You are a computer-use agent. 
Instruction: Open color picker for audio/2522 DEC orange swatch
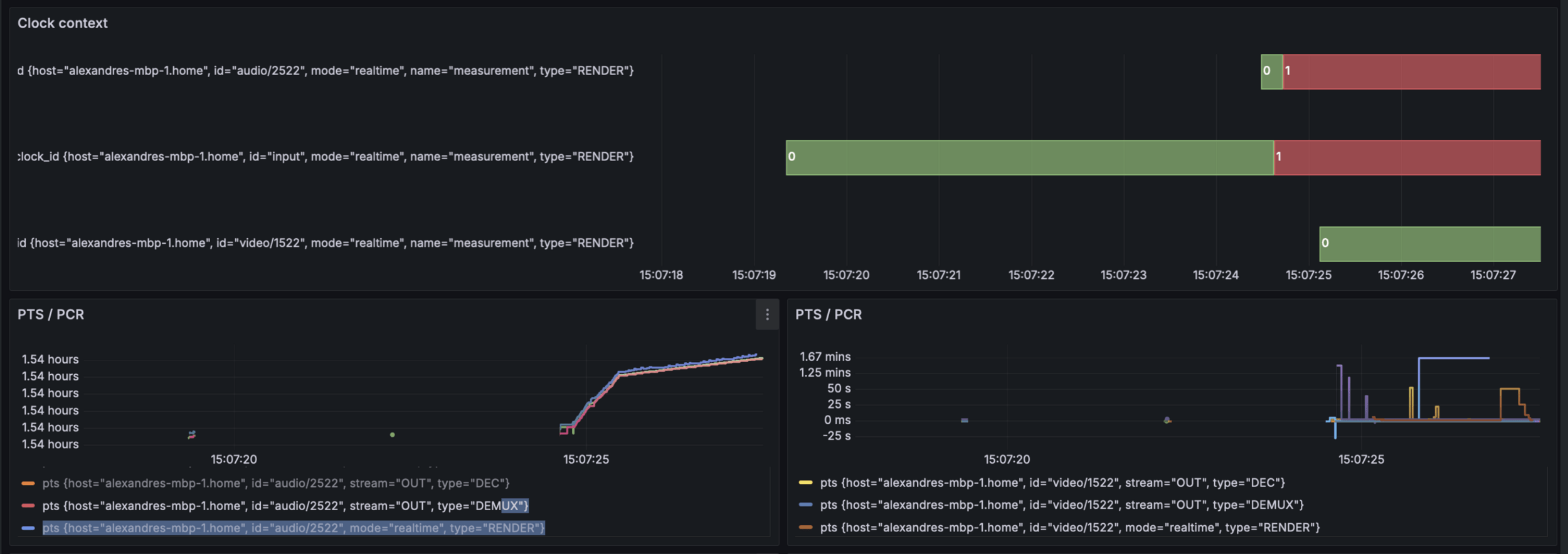28,483
